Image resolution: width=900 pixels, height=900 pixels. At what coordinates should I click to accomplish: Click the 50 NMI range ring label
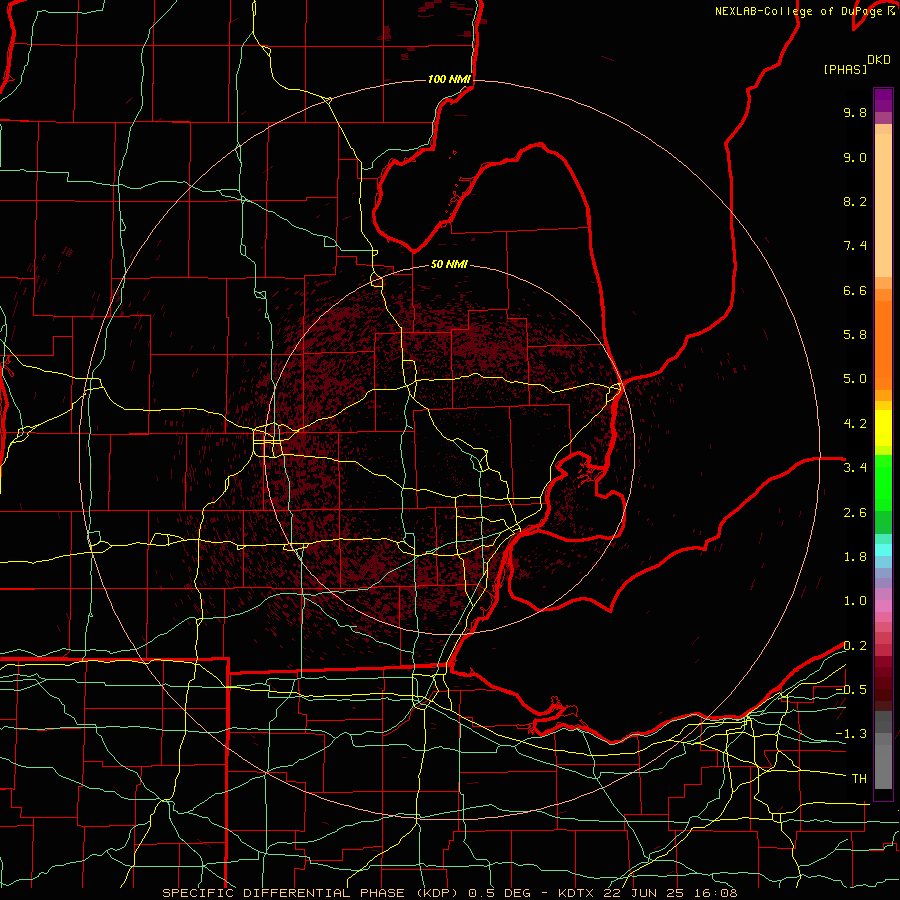coord(449,264)
